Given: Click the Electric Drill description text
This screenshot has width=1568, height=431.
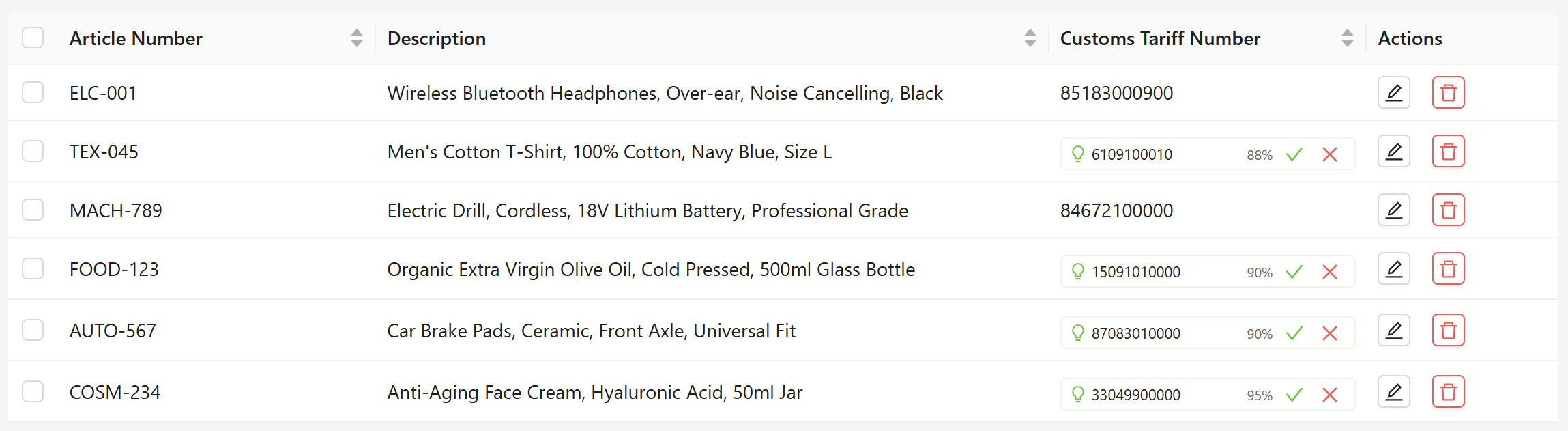Looking at the screenshot, I should tap(647, 210).
